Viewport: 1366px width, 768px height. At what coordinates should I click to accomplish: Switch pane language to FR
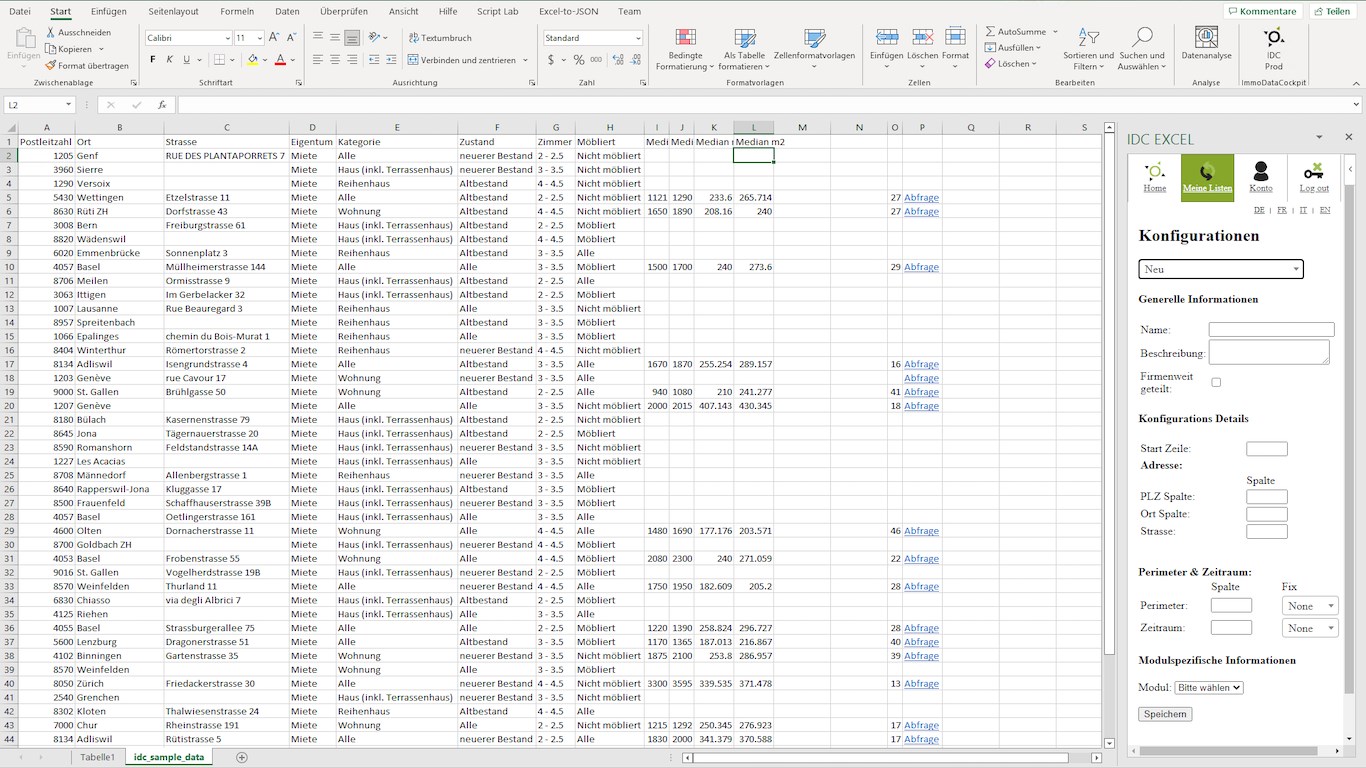click(1282, 210)
